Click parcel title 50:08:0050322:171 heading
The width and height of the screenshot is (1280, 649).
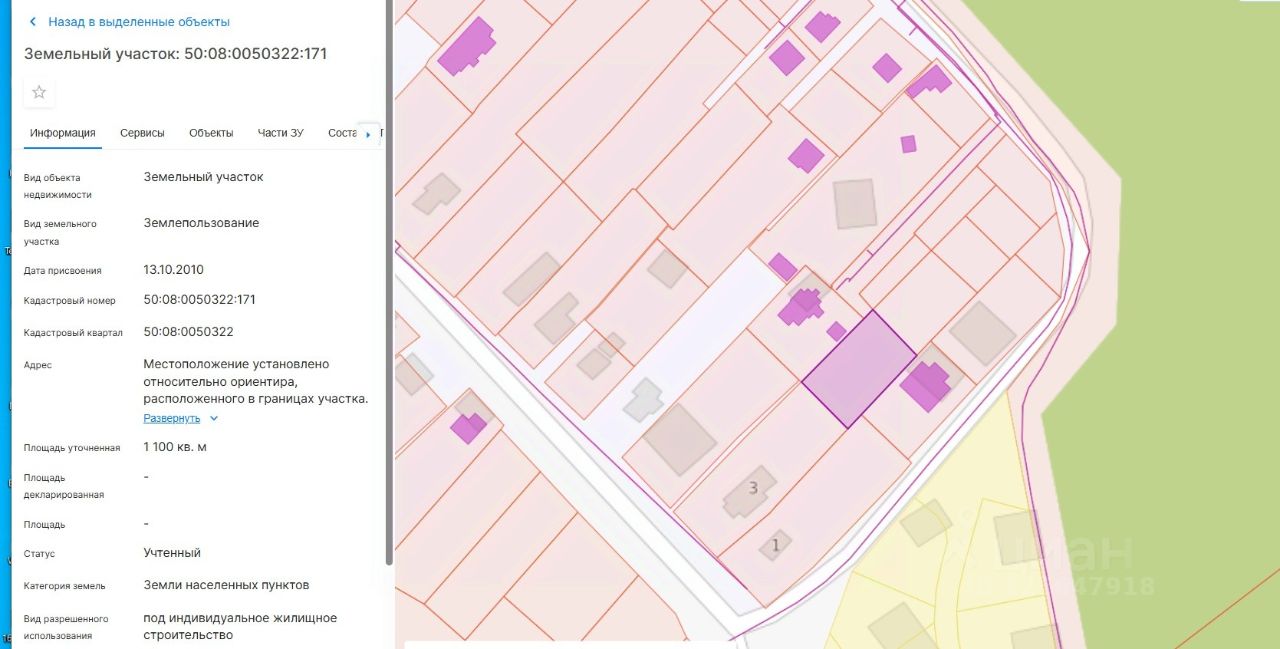(176, 53)
